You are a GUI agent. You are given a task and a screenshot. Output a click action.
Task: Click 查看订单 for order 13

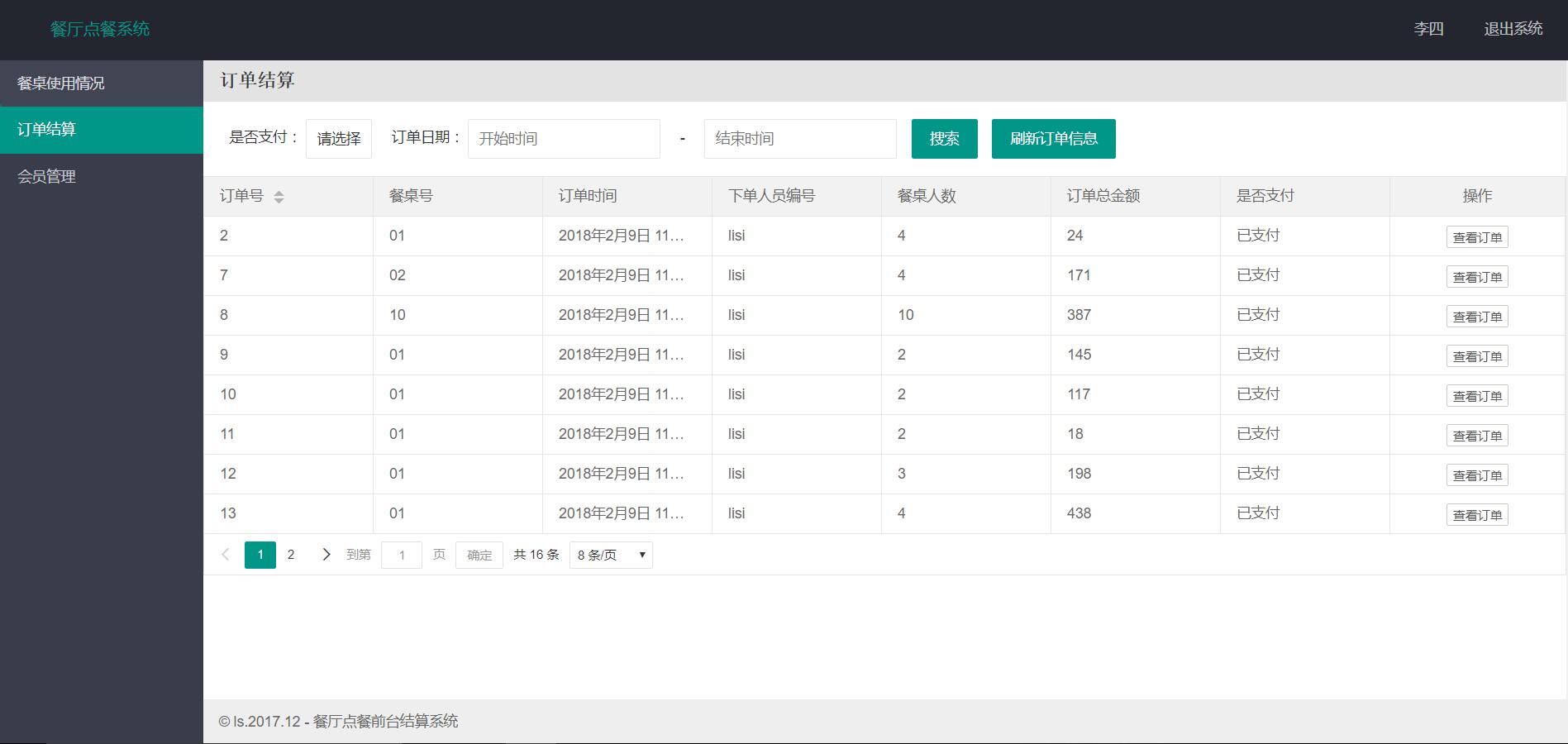1477,515
